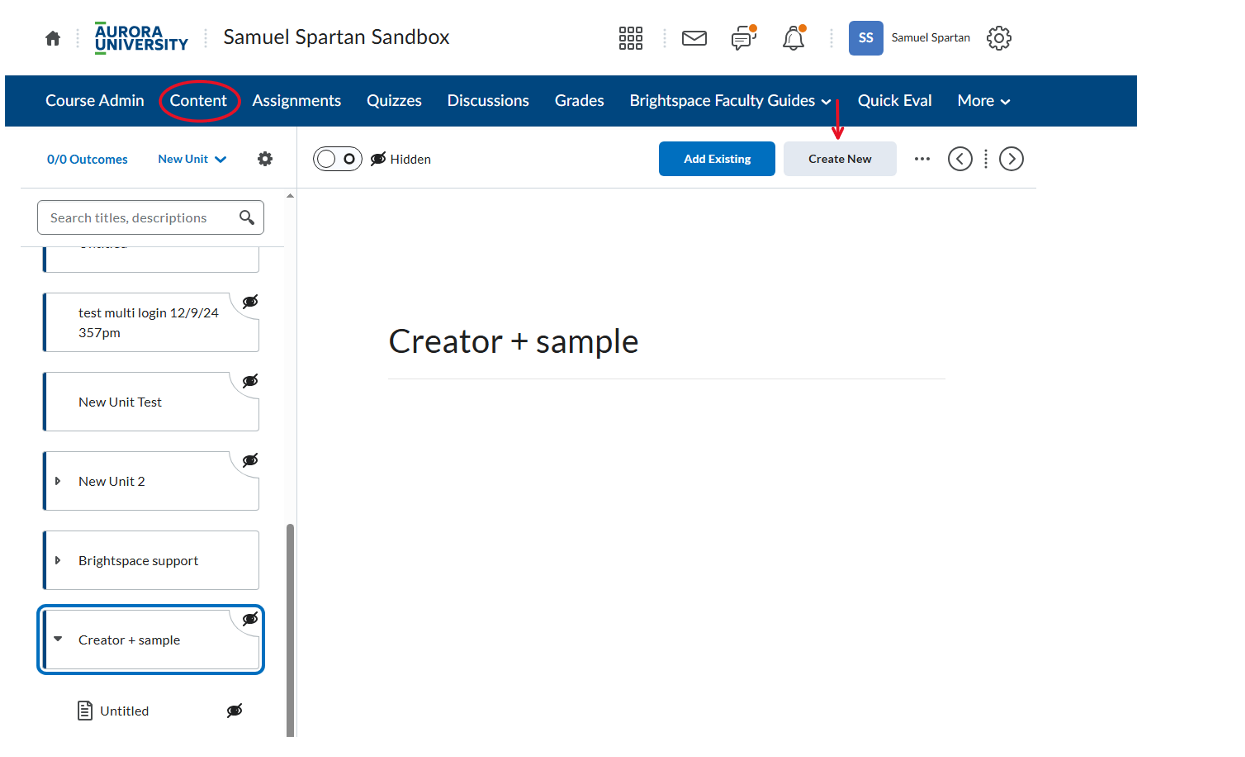
Task: Click the sidebar vertical scrollbar
Action: point(291,630)
